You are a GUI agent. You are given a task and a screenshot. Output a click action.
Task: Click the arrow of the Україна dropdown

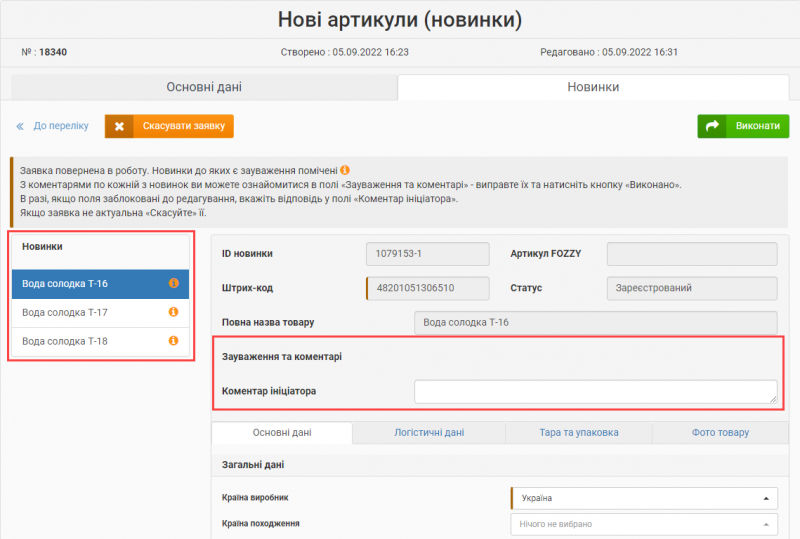[x=766, y=499]
